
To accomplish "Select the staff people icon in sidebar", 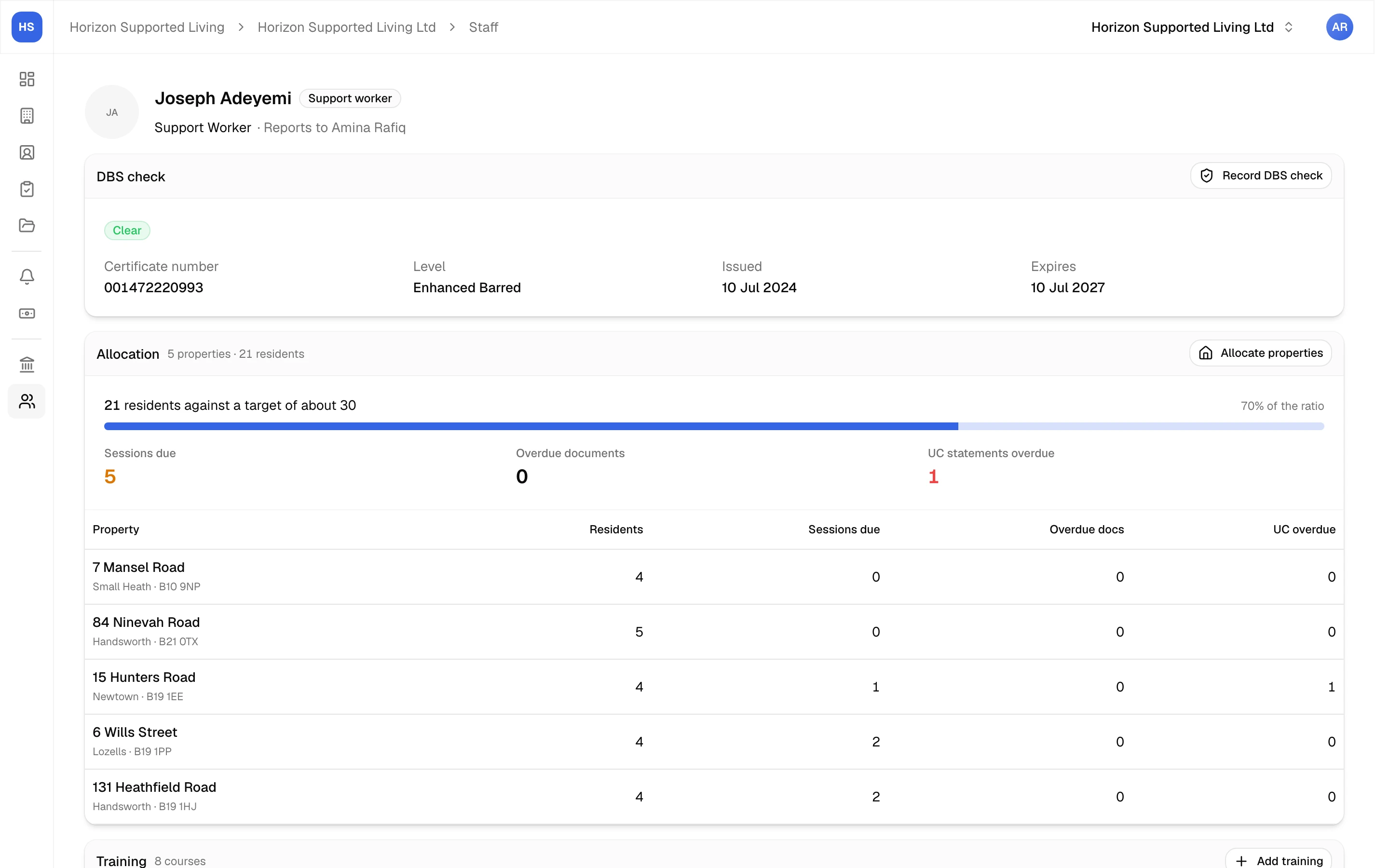I will (x=27, y=401).
